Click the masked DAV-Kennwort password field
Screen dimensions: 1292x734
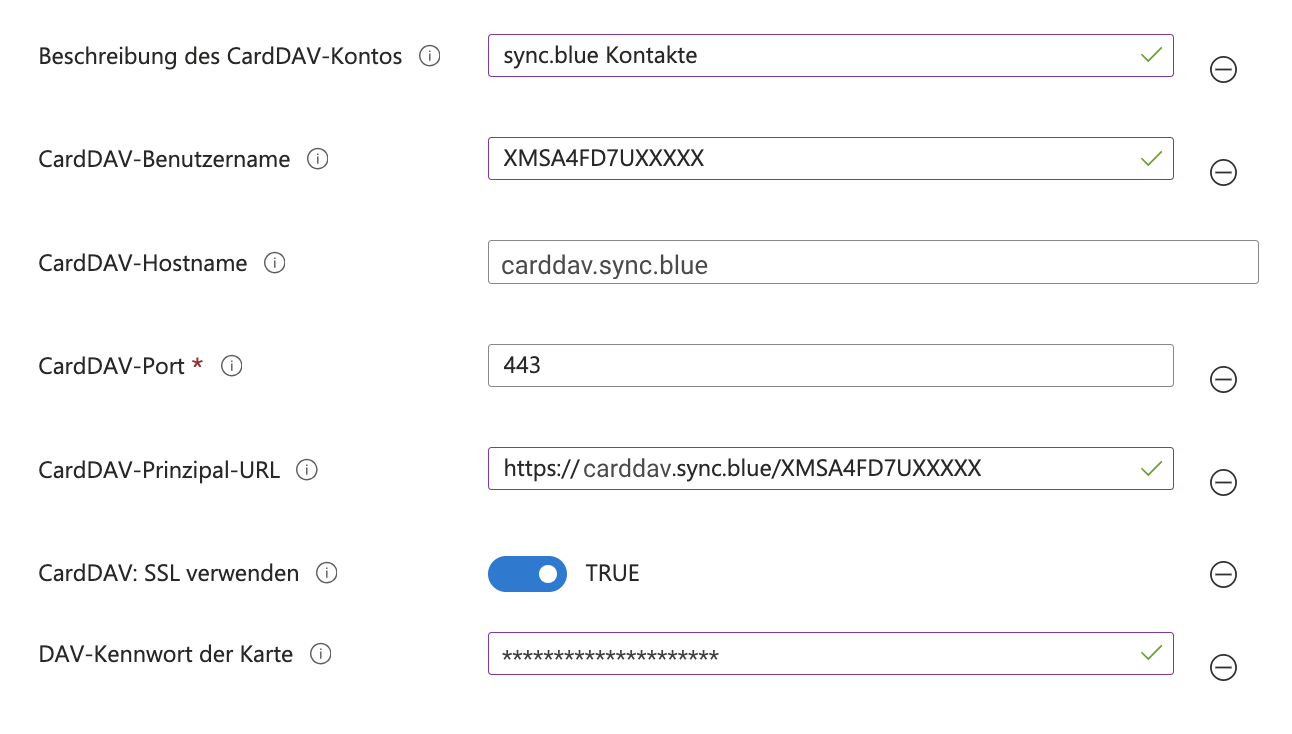pyautogui.click(x=830, y=654)
